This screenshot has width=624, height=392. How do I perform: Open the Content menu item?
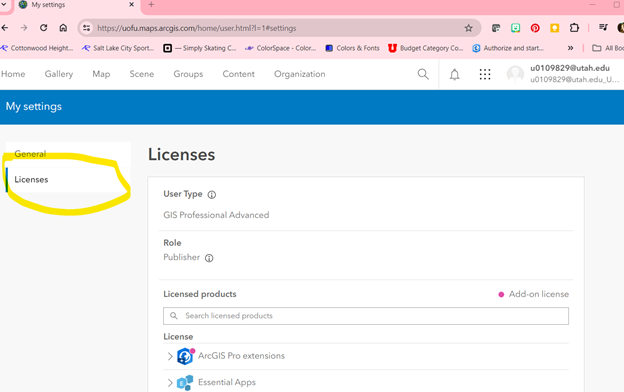[238, 74]
